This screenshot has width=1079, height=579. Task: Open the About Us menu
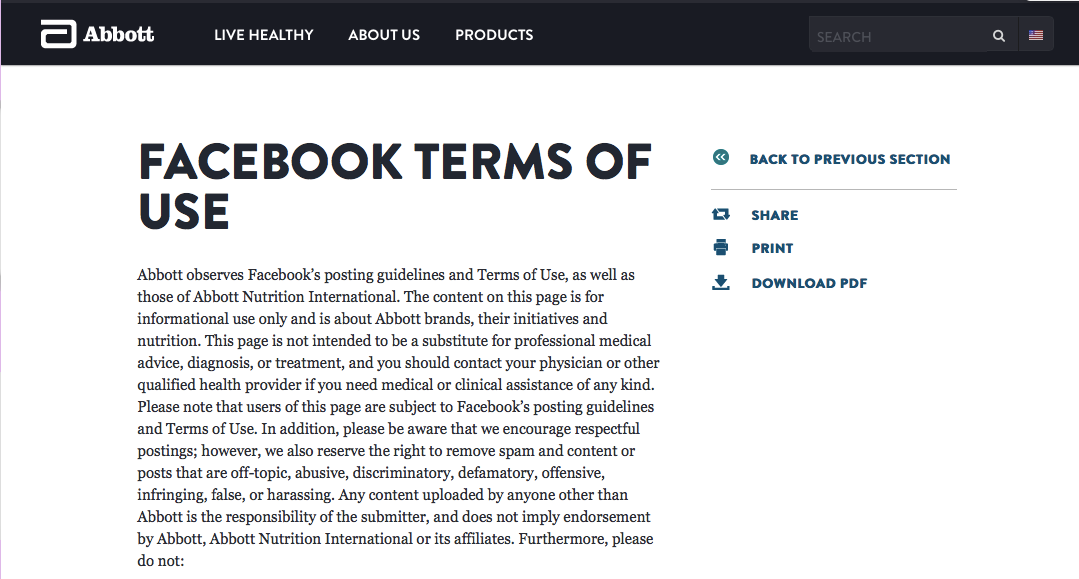click(x=384, y=35)
